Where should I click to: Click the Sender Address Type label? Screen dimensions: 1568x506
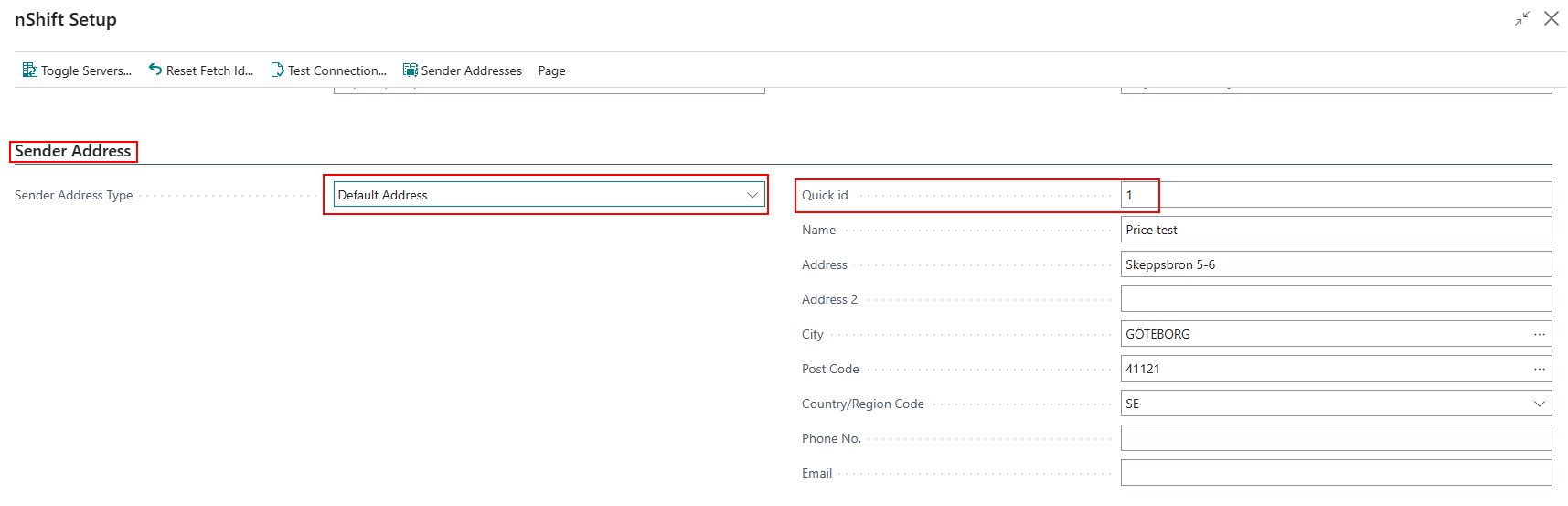click(74, 195)
